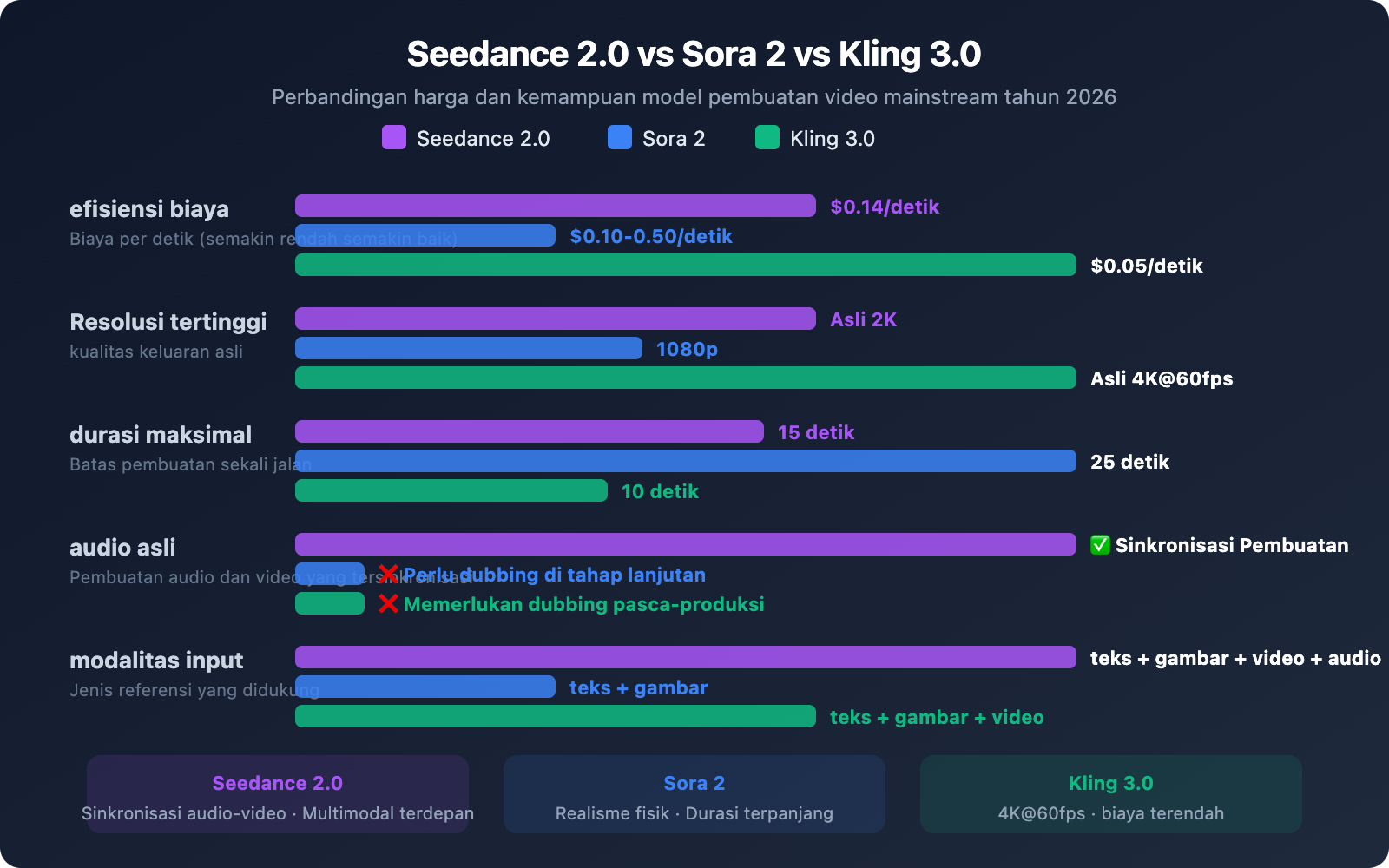
Task: Toggle the Sora 2 legend entry visibility
Action: (x=673, y=138)
